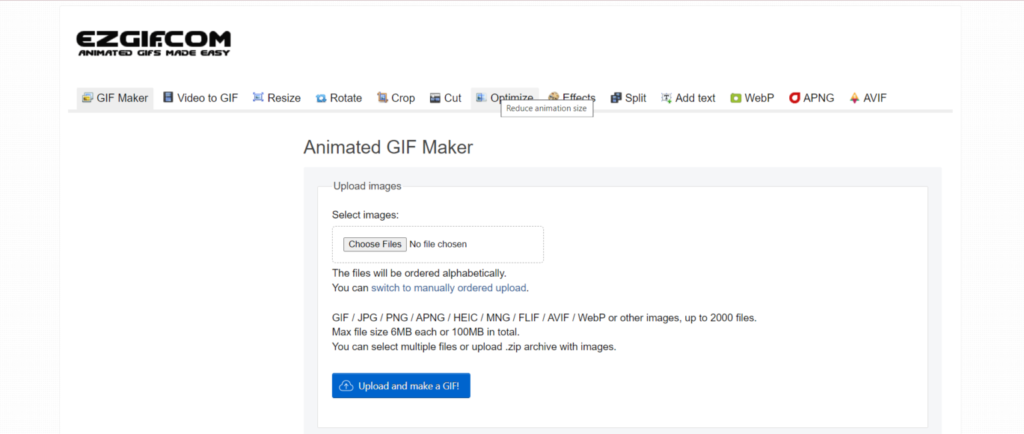This screenshot has width=1024, height=434.
Task: Go to the Effects menu item
Action: 578,97
